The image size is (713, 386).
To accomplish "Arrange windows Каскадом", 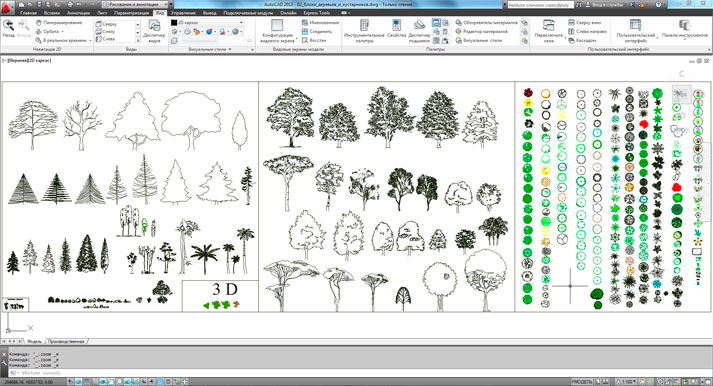I will [x=582, y=40].
